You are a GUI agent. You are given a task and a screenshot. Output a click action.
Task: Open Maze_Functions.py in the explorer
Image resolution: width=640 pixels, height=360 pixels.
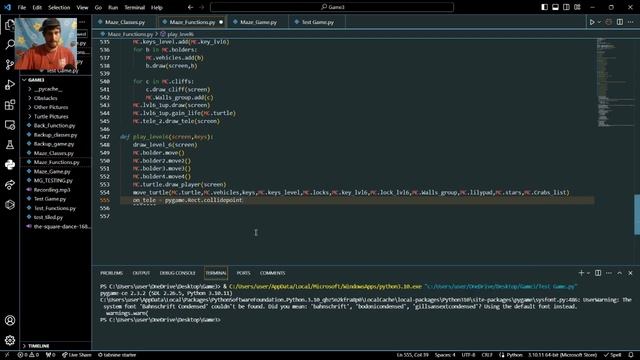(56, 162)
